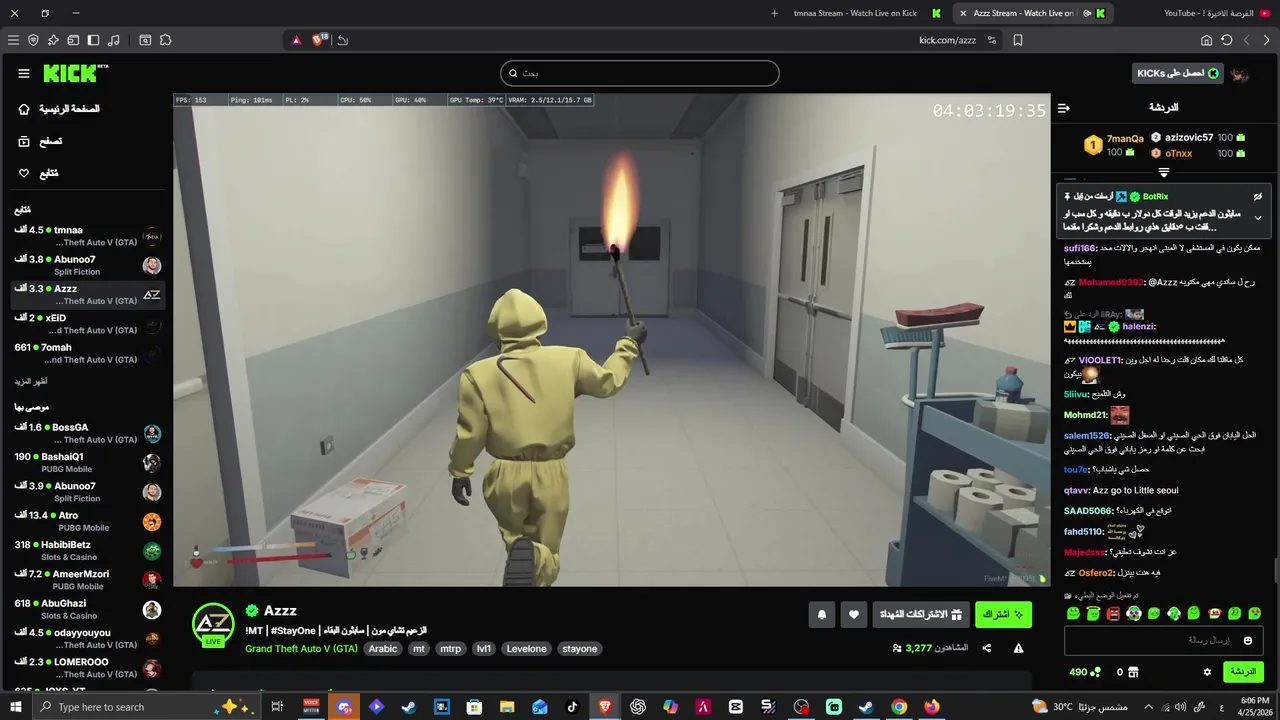This screenshot has width=1280, height=720.
Task: Toggle the bell notifications button
Action: [x=822, y=615]
